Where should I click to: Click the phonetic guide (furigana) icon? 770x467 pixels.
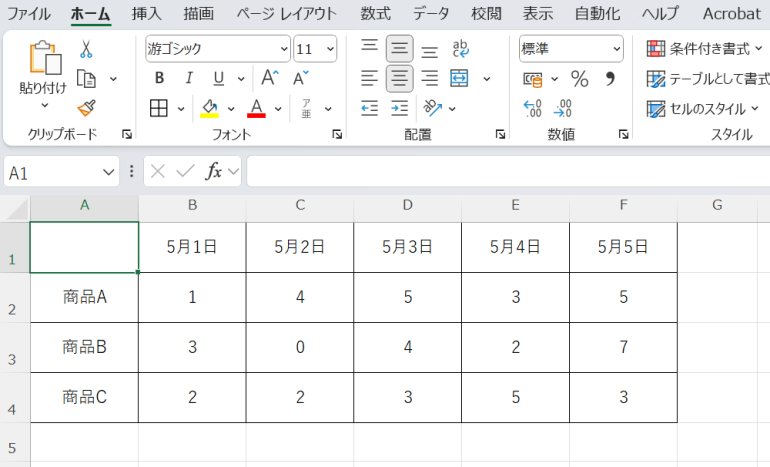coord(306,108)
